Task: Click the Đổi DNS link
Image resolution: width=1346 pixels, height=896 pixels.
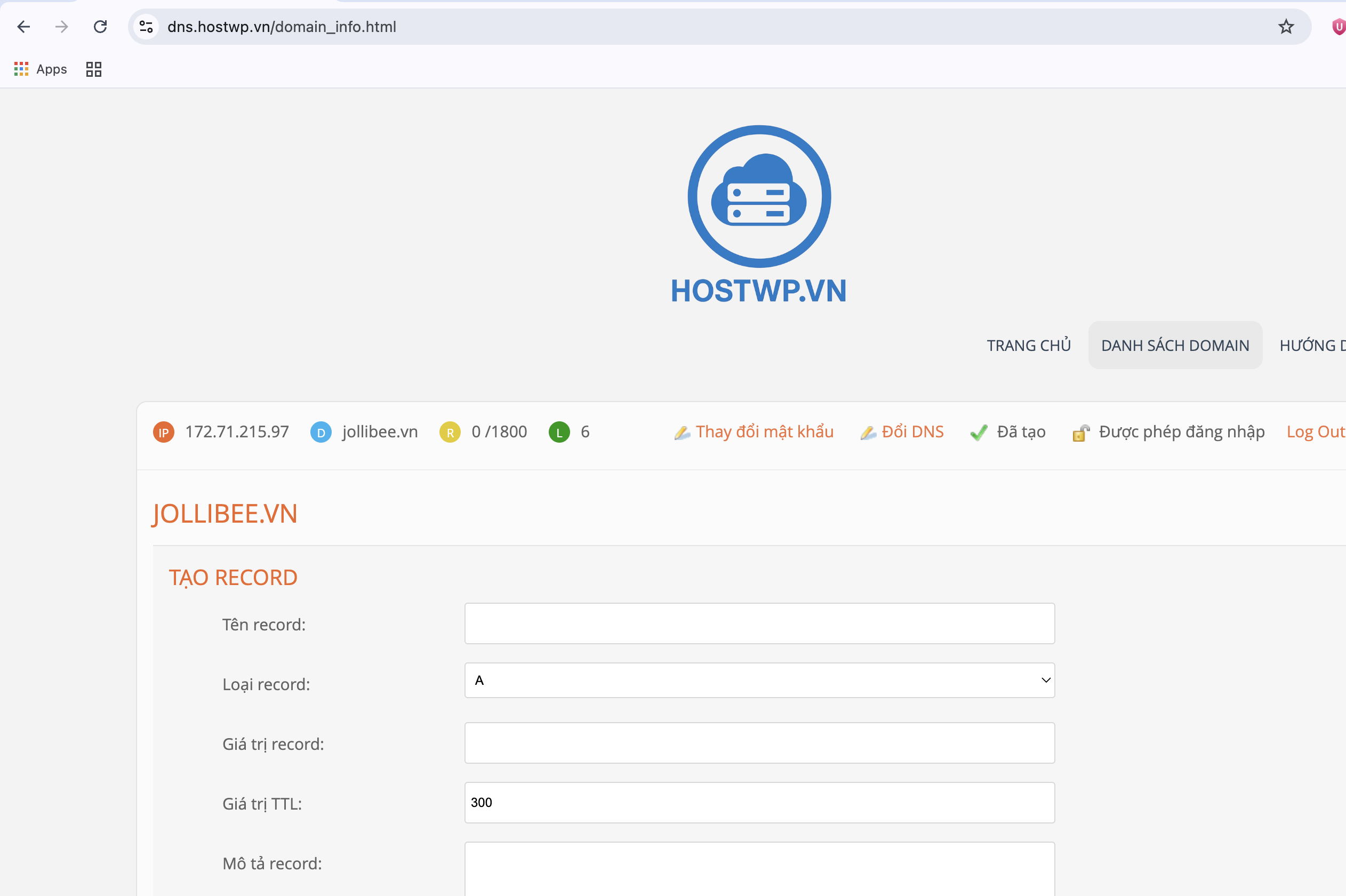Action: pyautogui.click(x=912, y=431)
